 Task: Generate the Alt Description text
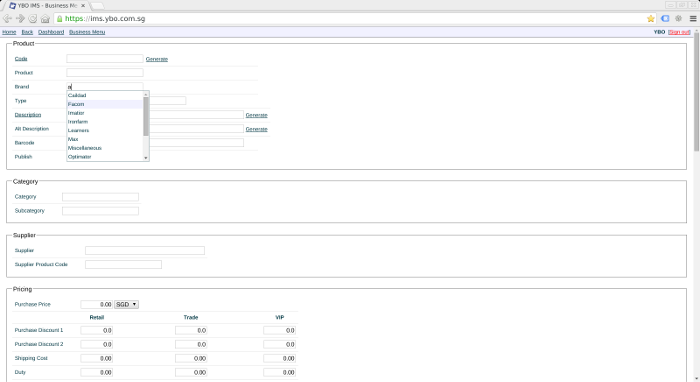[x=257, y=129]
